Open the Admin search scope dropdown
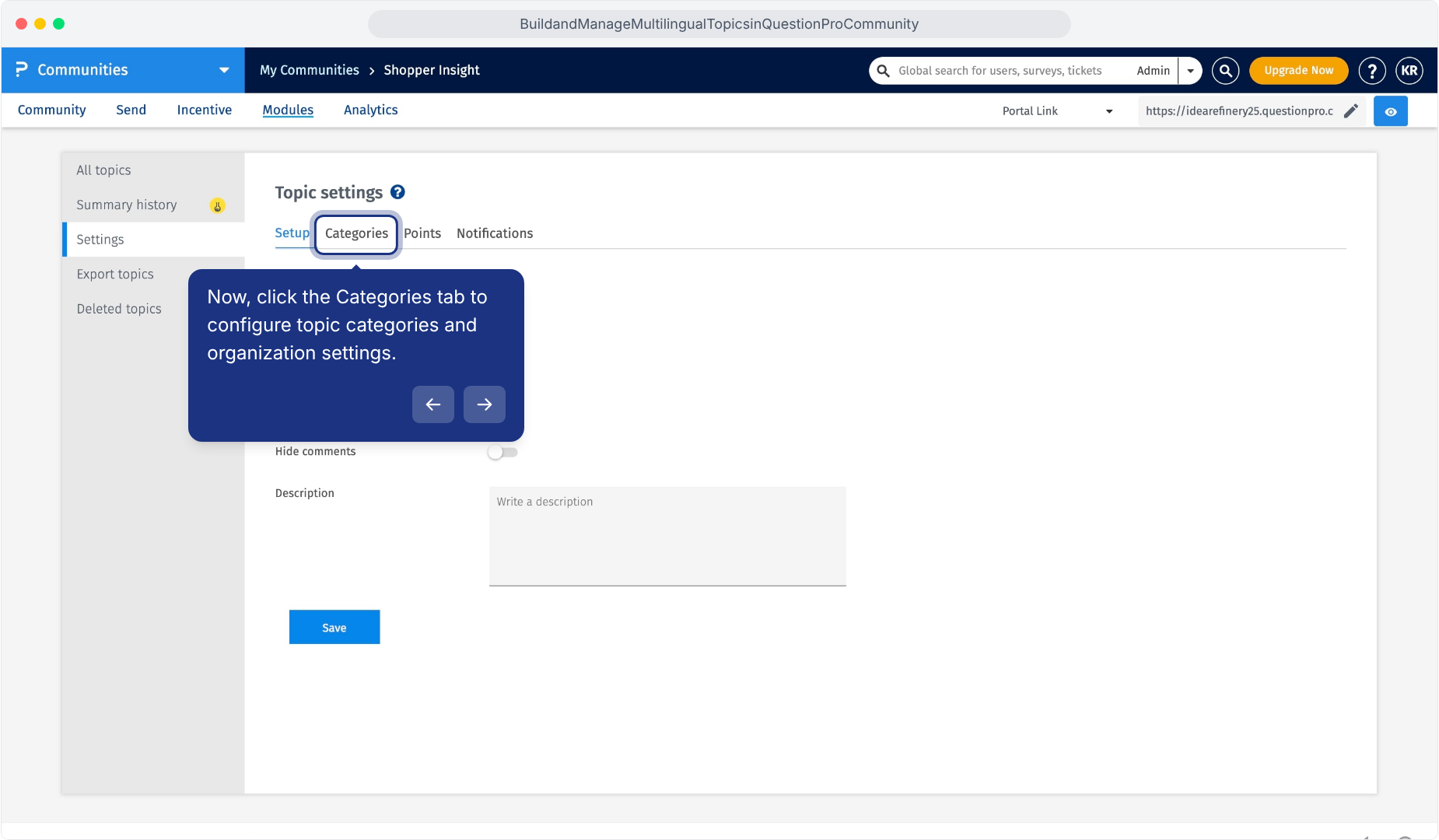The width and height of the screenshot is (1439, 840). (x=1190, y=71)
